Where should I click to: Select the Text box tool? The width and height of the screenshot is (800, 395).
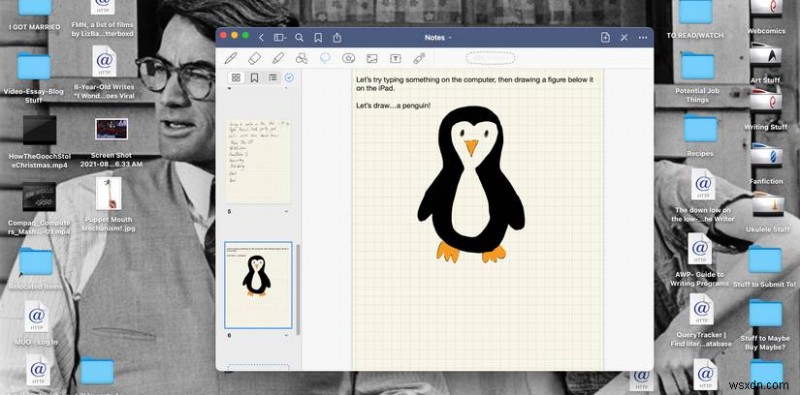[x=395, y=58]
